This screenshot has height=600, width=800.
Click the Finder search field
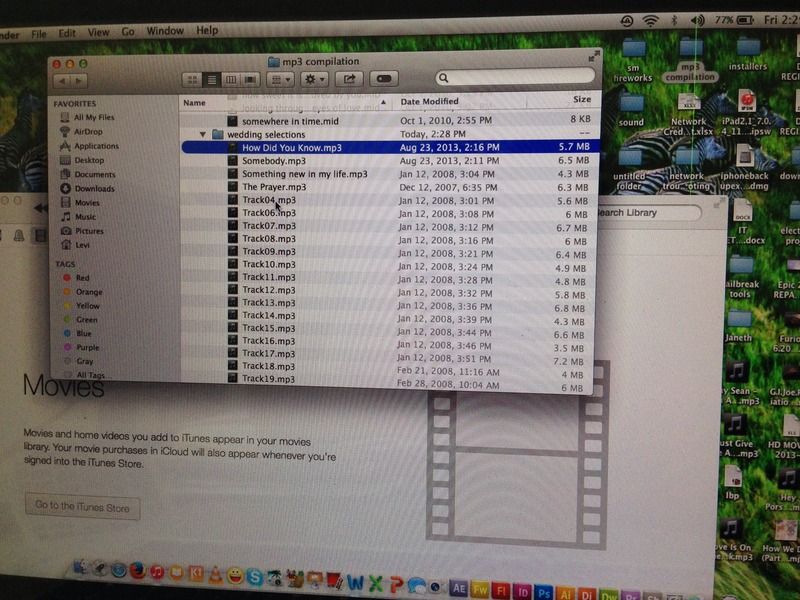[x=510, y=77]
